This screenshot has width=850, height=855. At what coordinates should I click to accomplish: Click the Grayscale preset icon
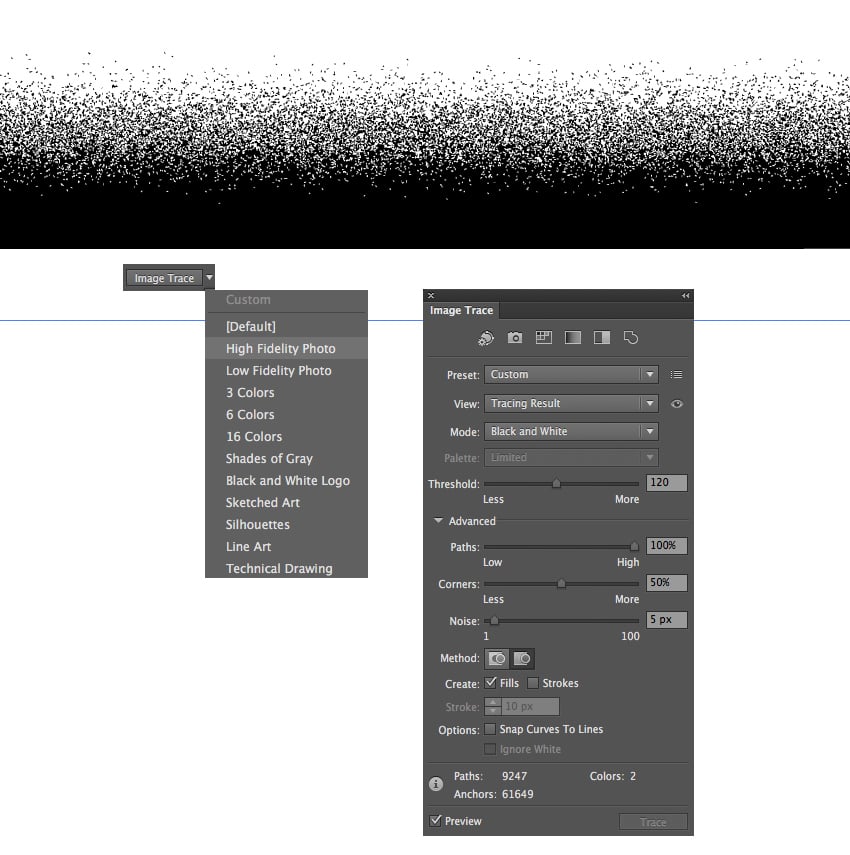click(572, 338)
